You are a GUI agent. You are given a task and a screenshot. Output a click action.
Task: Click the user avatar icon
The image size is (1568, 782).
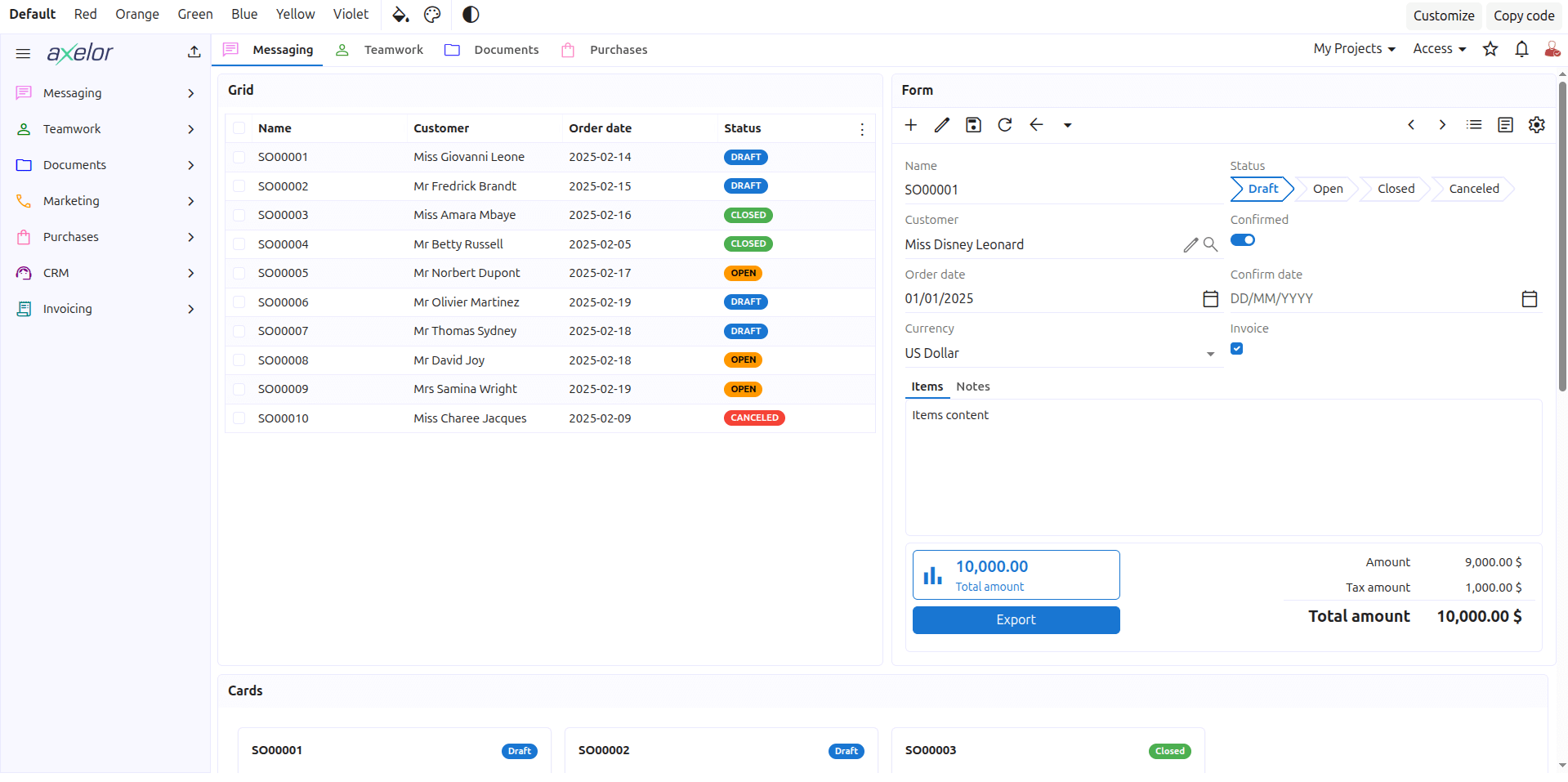tap(1552, 49)
